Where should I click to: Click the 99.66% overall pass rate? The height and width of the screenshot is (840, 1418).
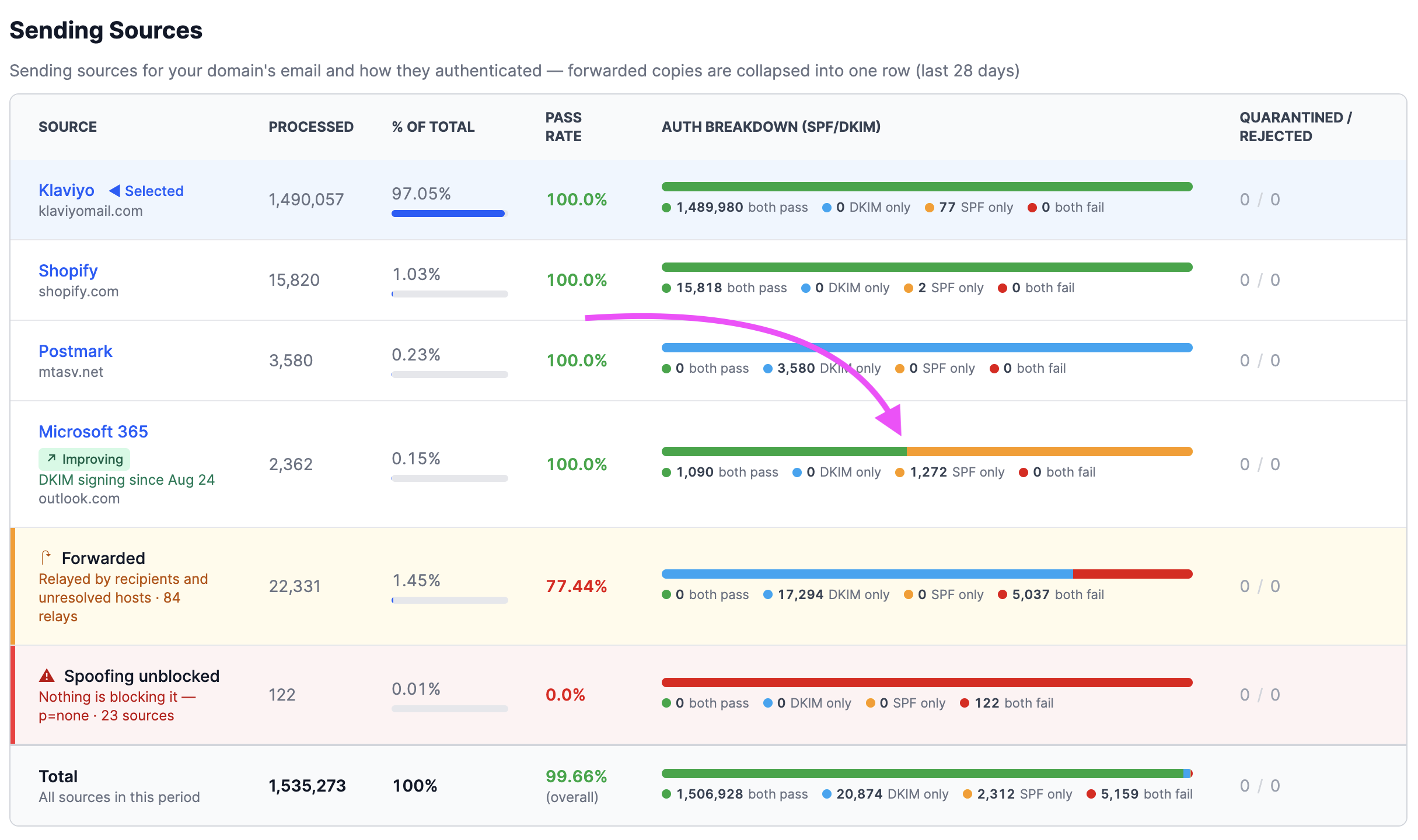[577, 776]
